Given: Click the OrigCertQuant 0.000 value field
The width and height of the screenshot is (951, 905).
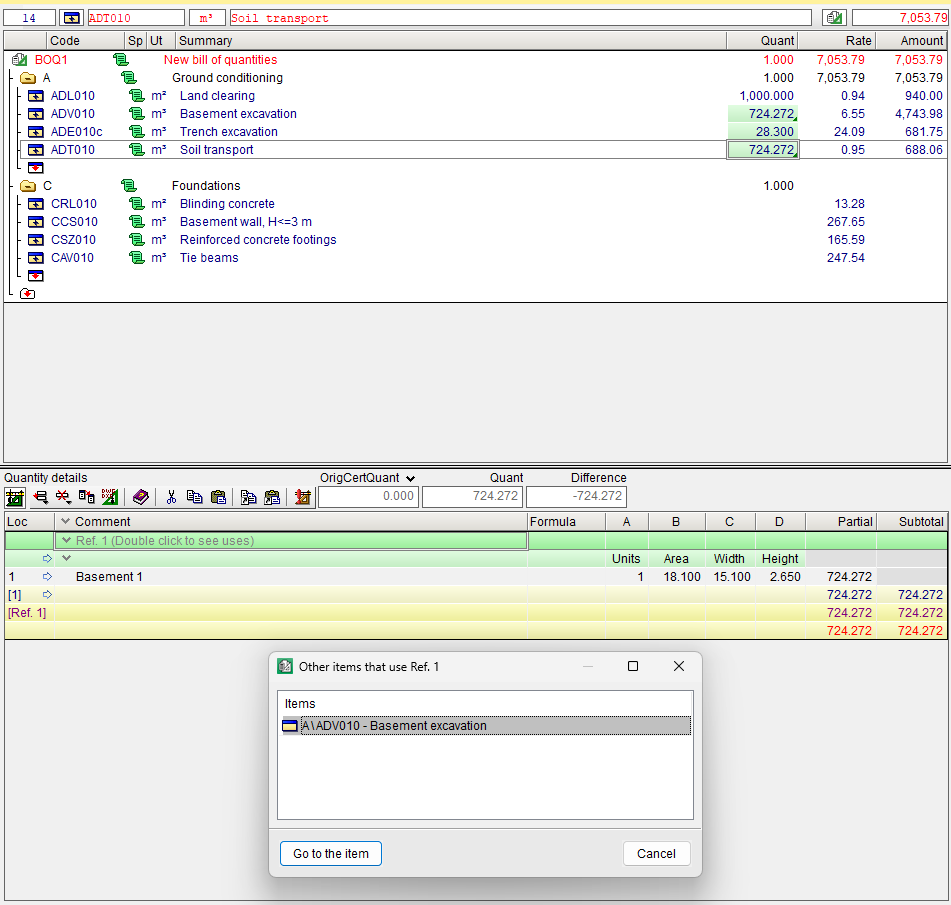Looking at the screenshot, I should [368, 497].
